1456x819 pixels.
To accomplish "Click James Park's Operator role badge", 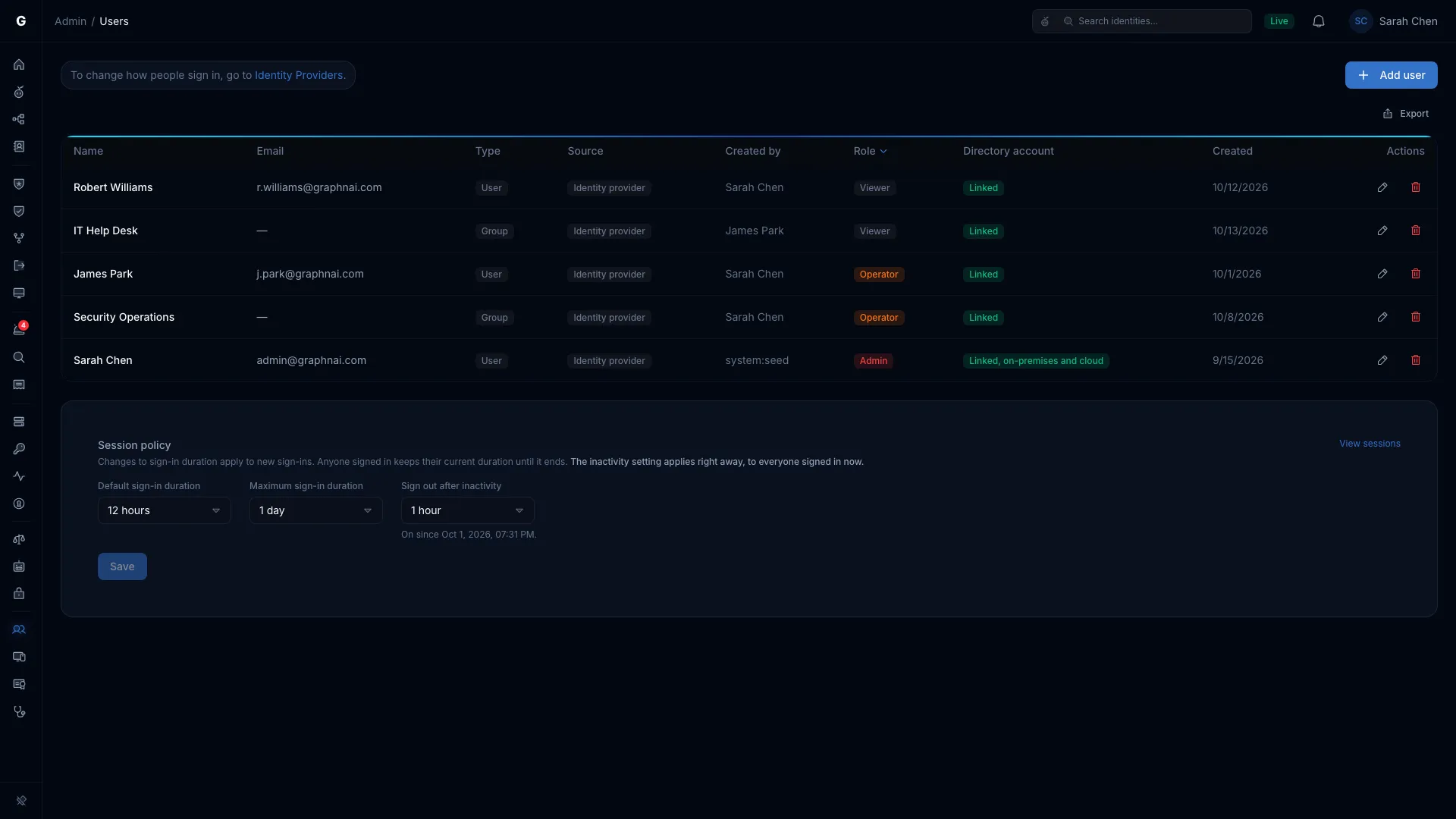I will tap(879, 275).
